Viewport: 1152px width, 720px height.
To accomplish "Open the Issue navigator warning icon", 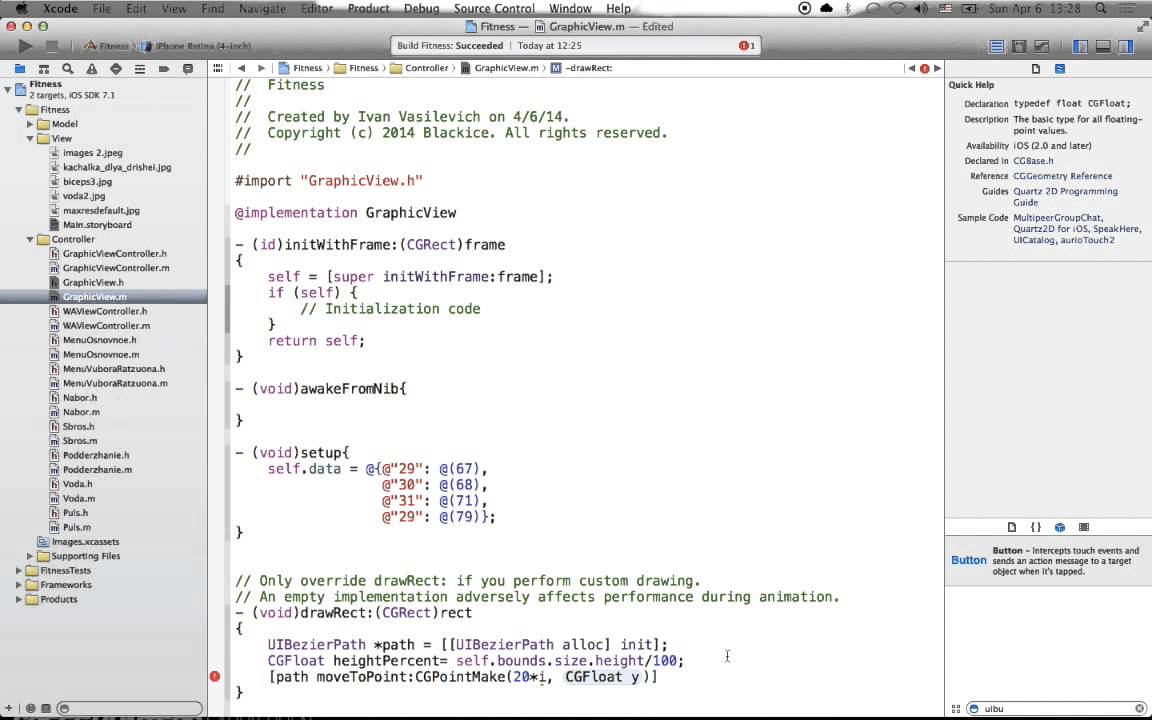I will pos(92,68).
